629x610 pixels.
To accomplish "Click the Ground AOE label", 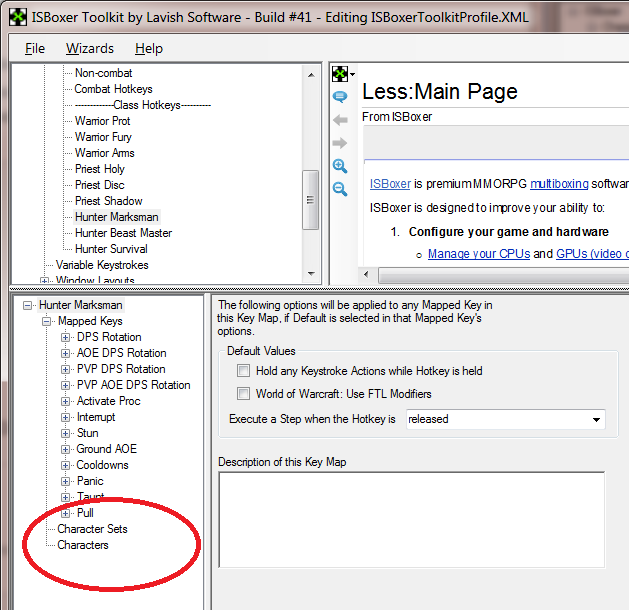I will coord(107,449).
